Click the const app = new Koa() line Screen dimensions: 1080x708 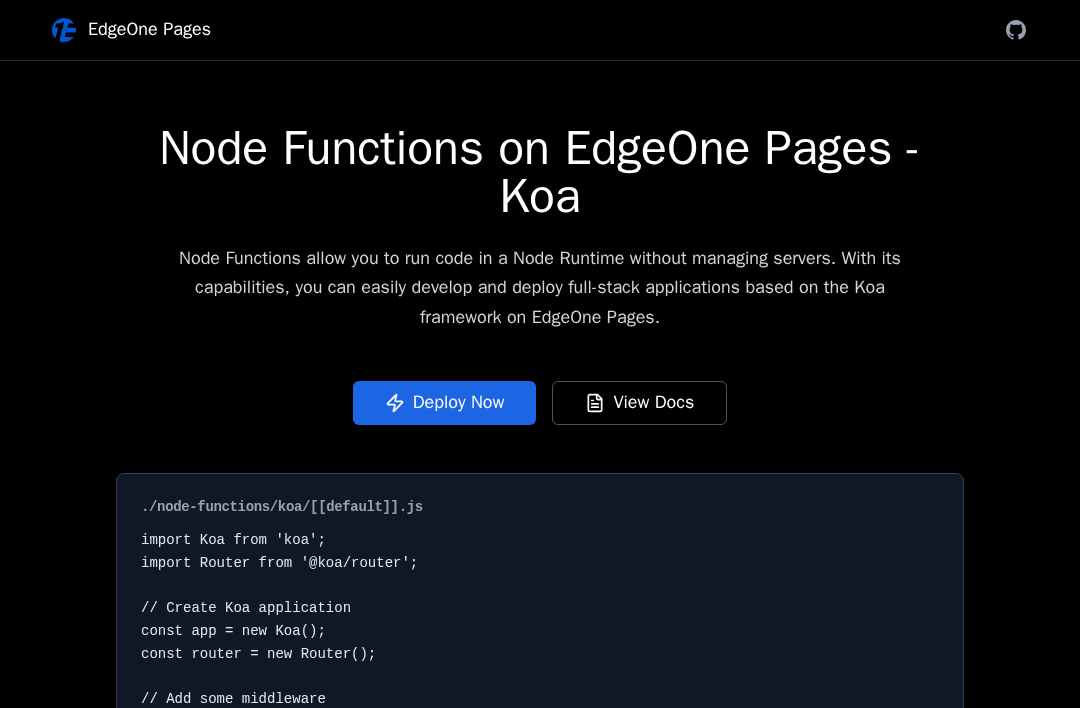(233, 630)
